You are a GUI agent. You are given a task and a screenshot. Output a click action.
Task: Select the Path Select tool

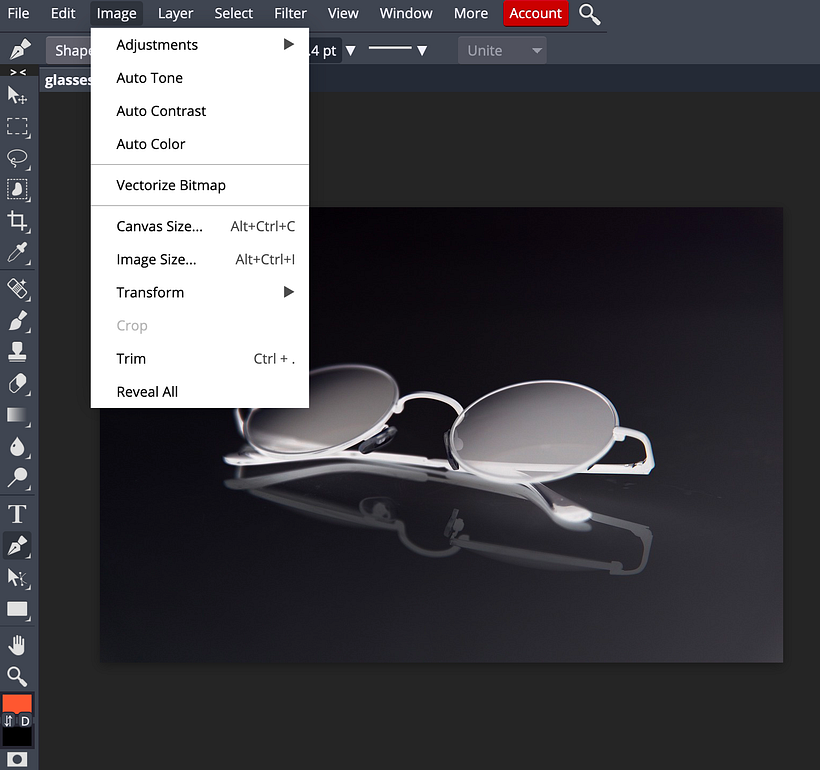[17, 578]
